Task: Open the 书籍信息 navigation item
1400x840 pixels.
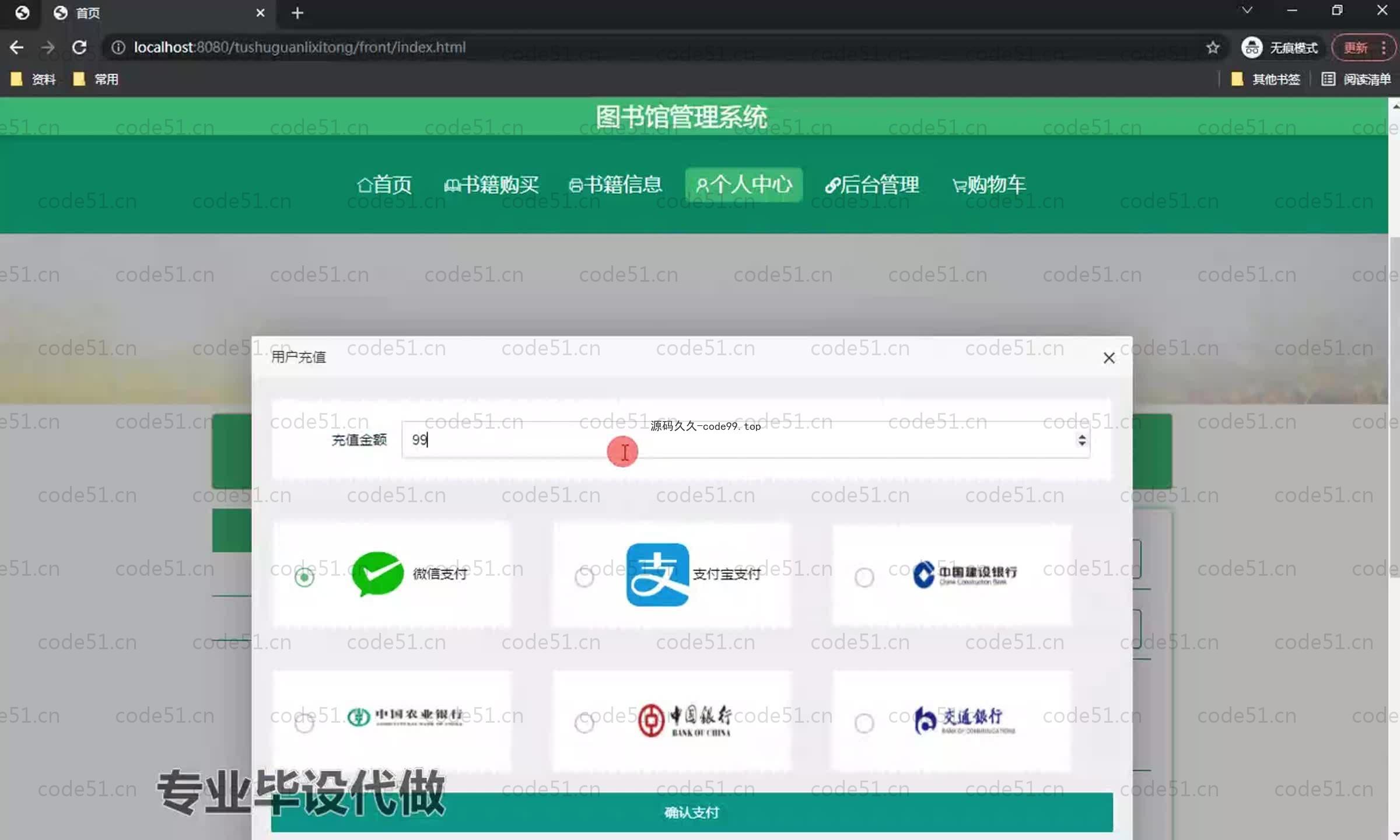Action: 615,185
